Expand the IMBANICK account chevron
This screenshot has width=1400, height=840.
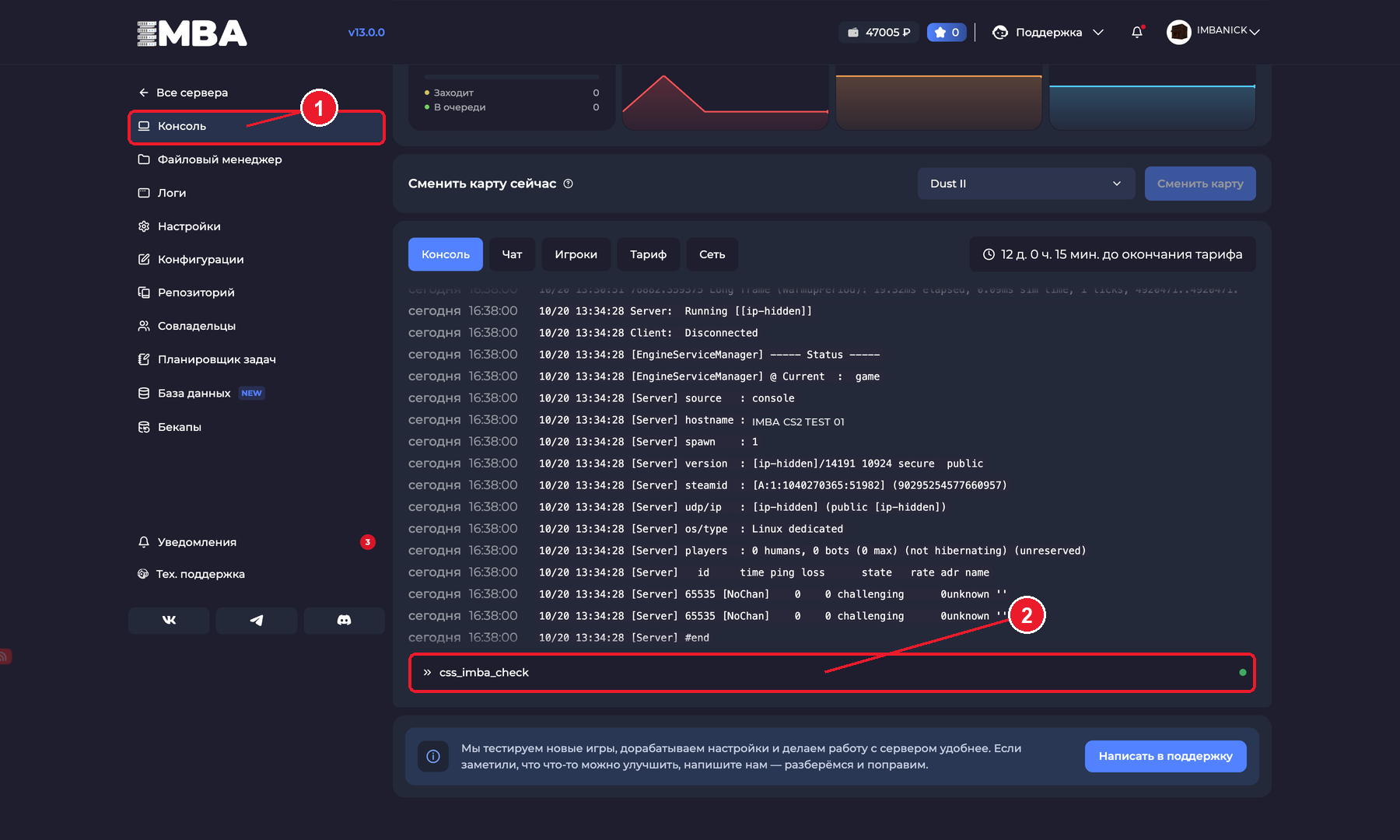(1255, 32)
